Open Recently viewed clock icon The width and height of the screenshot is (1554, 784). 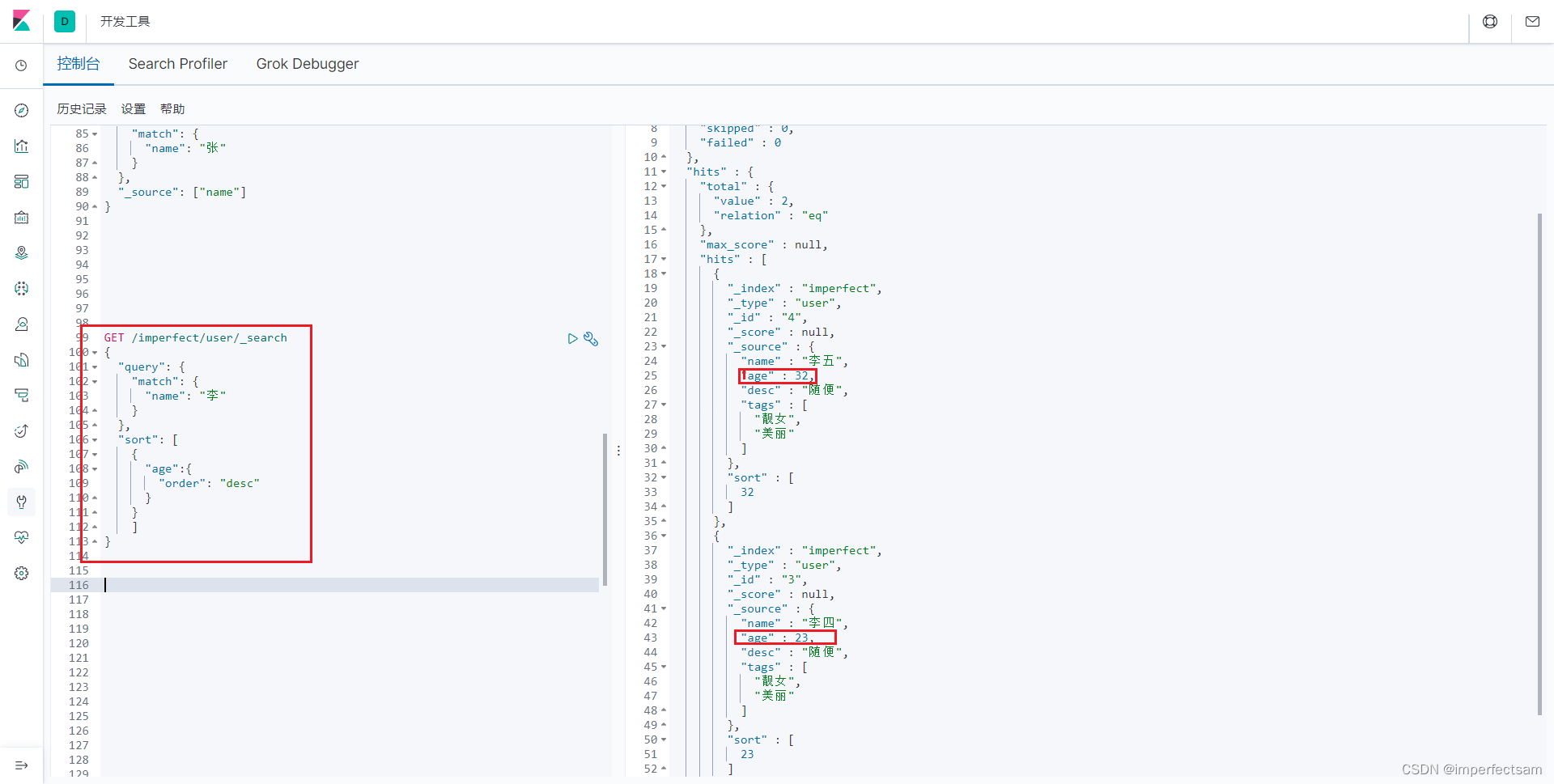(22, 66)
